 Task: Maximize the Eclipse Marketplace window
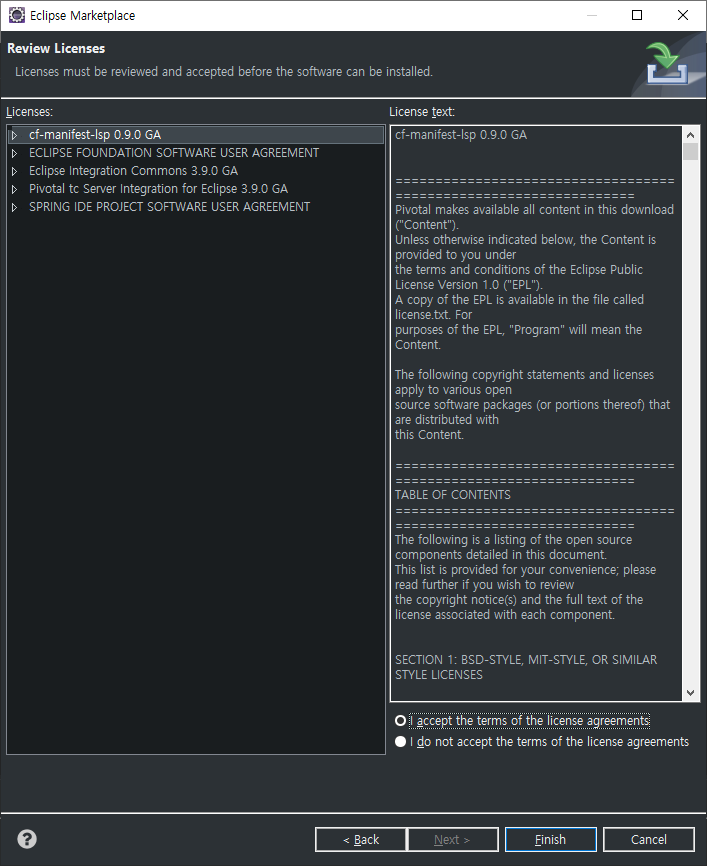click(637, 15)
